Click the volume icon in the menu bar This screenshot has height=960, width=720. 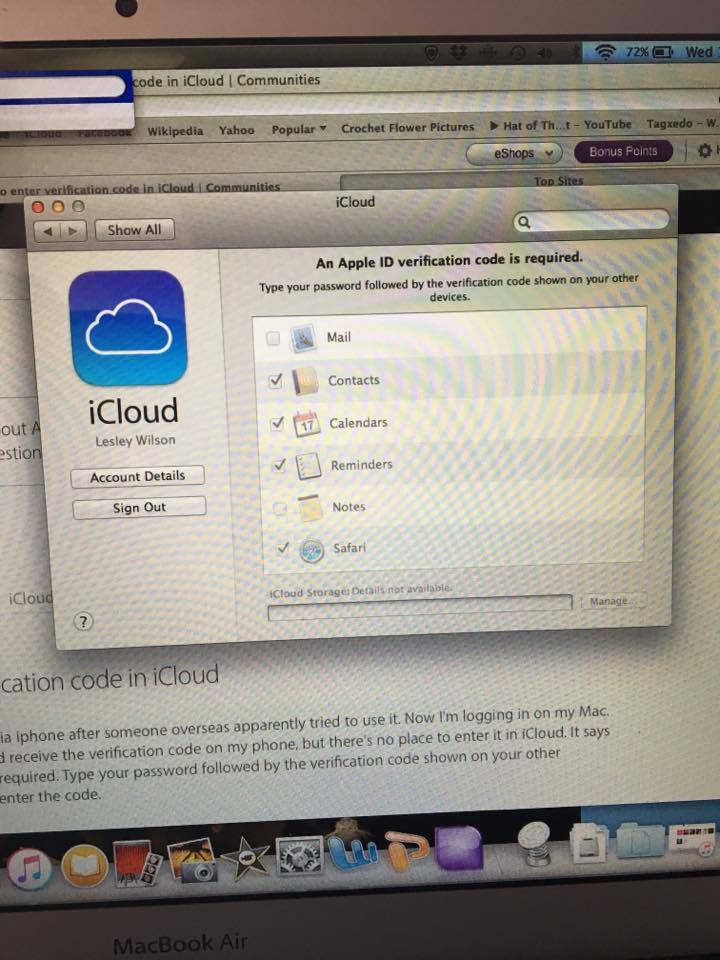pyautogui.click(x=544, y=53)
